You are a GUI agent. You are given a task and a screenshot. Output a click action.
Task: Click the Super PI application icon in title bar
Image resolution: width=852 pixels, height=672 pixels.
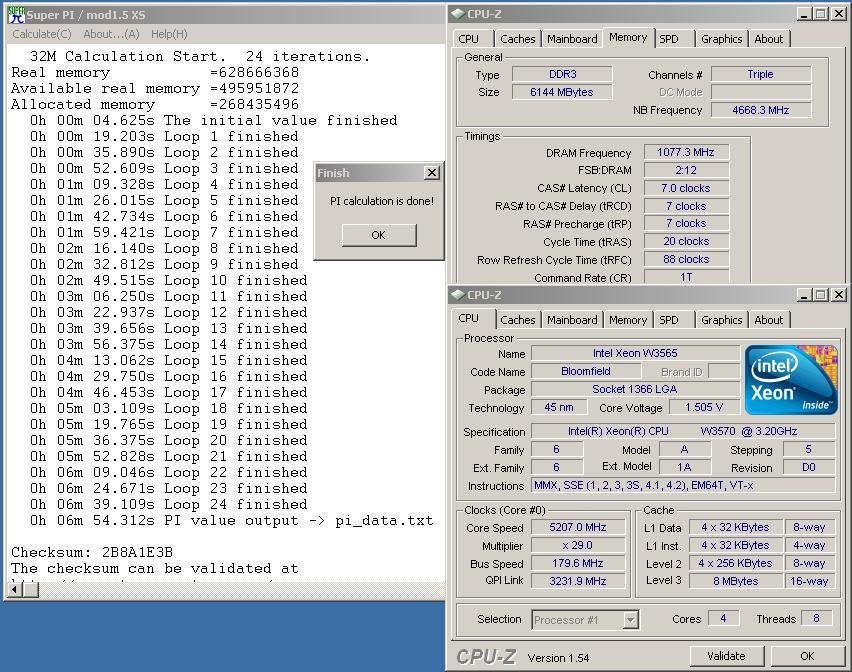tap(17, 15)
